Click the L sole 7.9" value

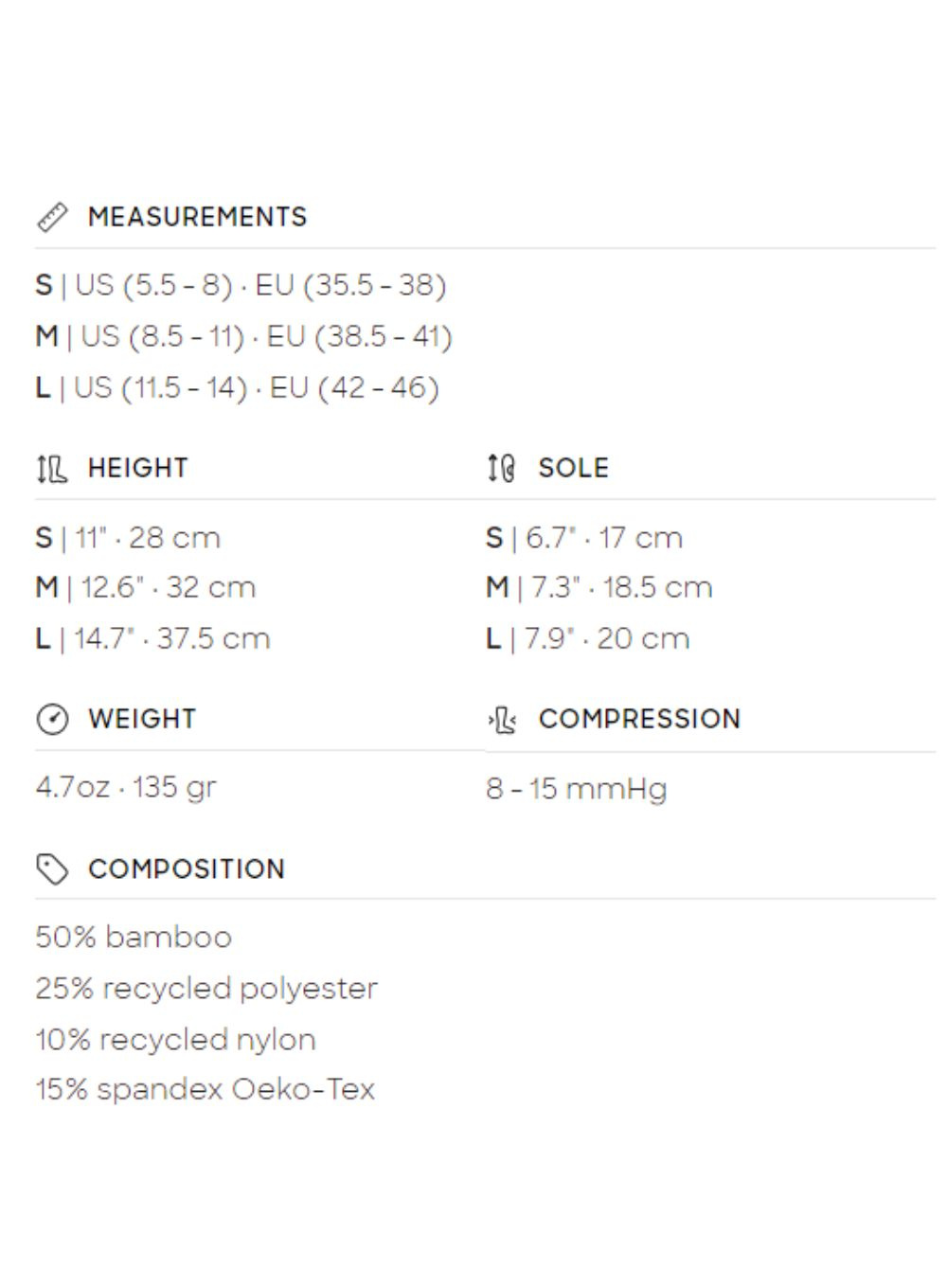click(x=587, y=638)
